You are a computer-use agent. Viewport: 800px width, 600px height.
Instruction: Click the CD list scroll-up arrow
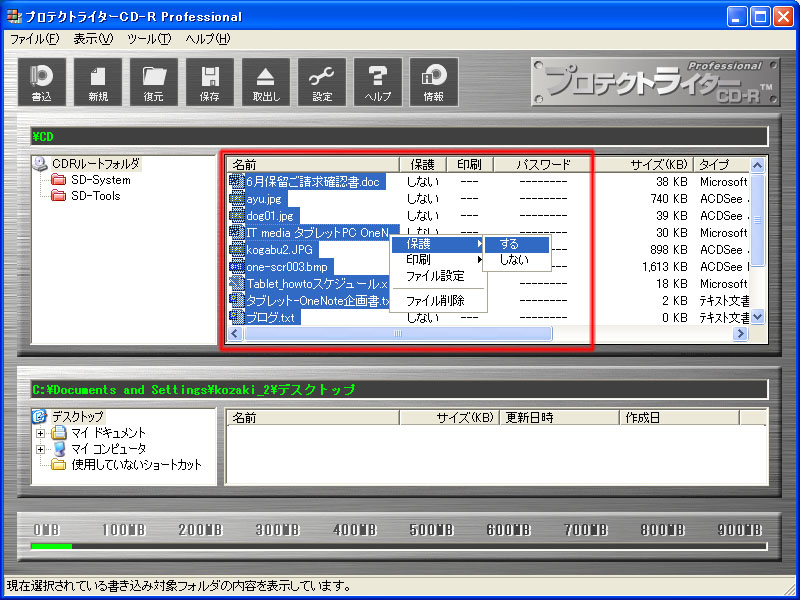coord(758,165)
